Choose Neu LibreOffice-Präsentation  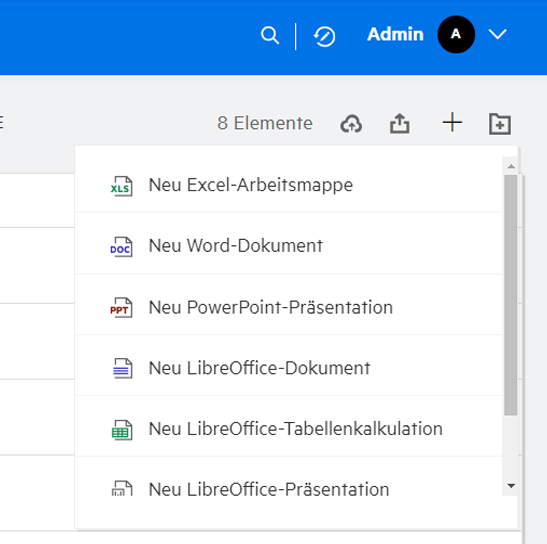(289, 489)
